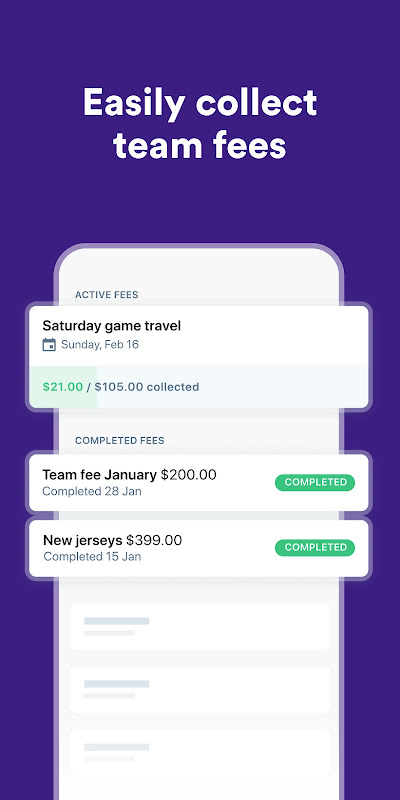
Task: Click the green collected progress bar
Action: pyautogui.click(x=63, y=387)
